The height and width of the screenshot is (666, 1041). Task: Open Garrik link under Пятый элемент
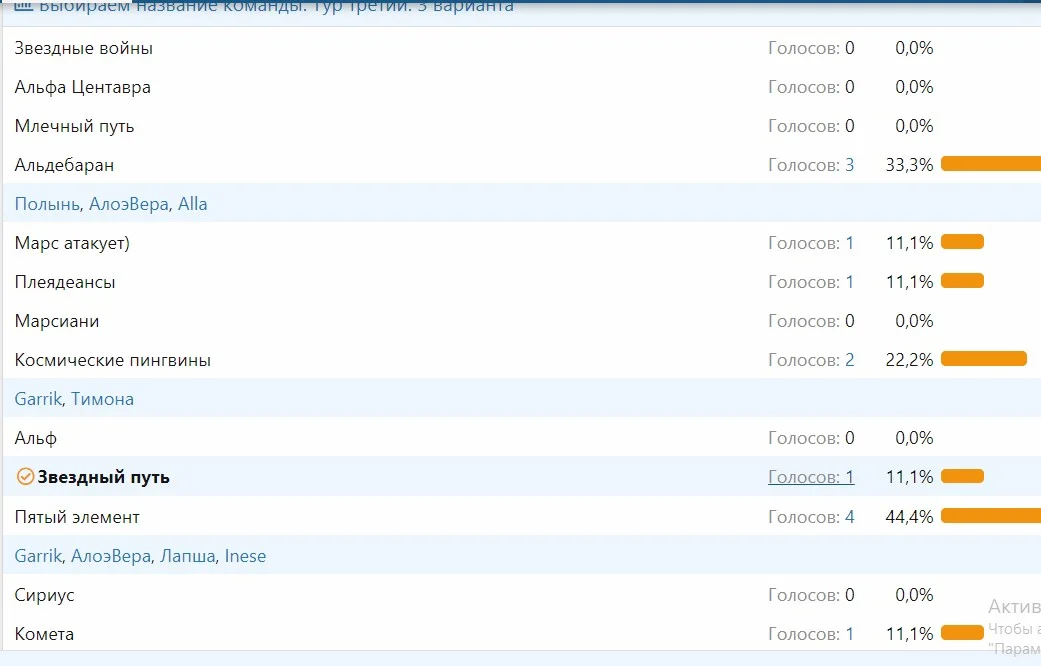click(x=39, y=556)
